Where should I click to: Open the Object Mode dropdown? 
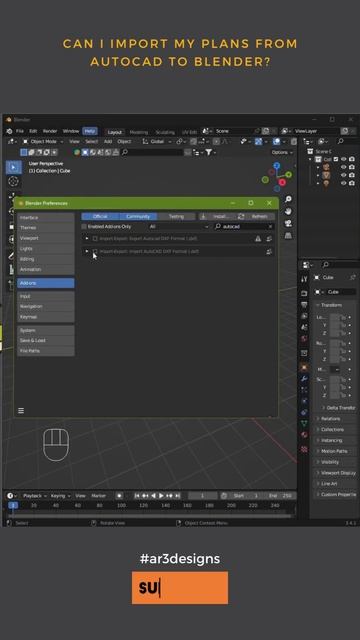[43, 142]
